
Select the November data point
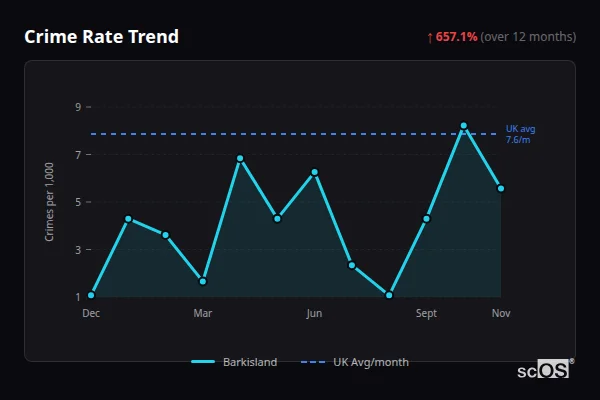click(x=501, y=188)
